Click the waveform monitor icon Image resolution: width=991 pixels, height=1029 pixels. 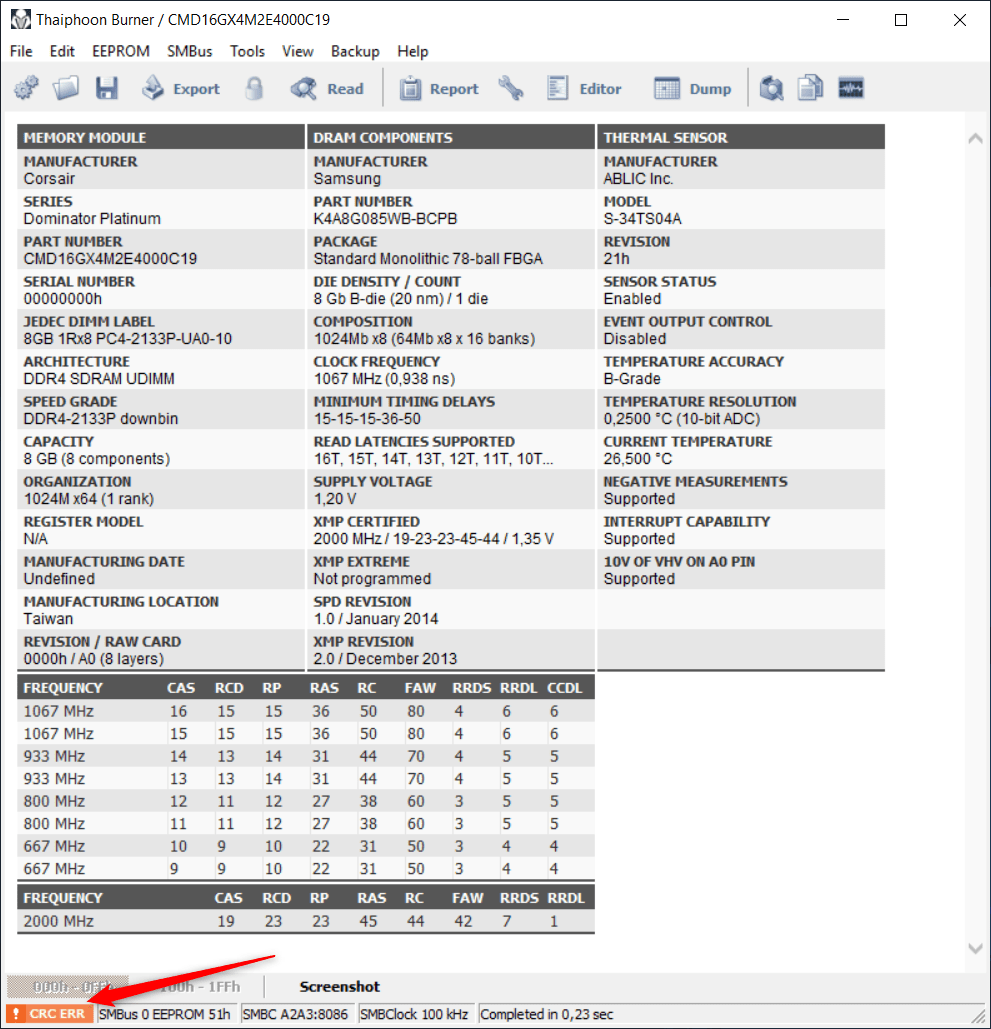coord(851,88)
